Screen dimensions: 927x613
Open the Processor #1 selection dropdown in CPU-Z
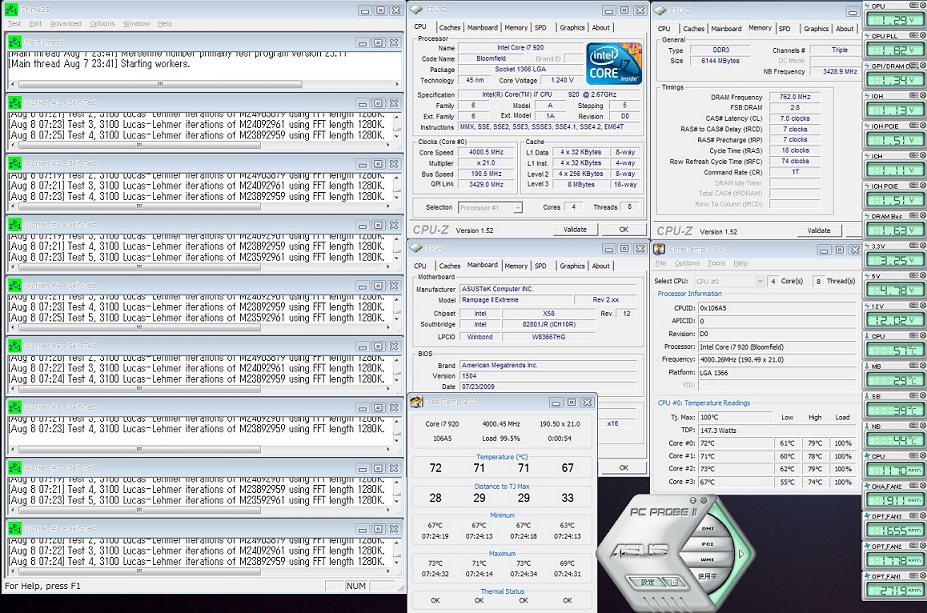(490, 208)
